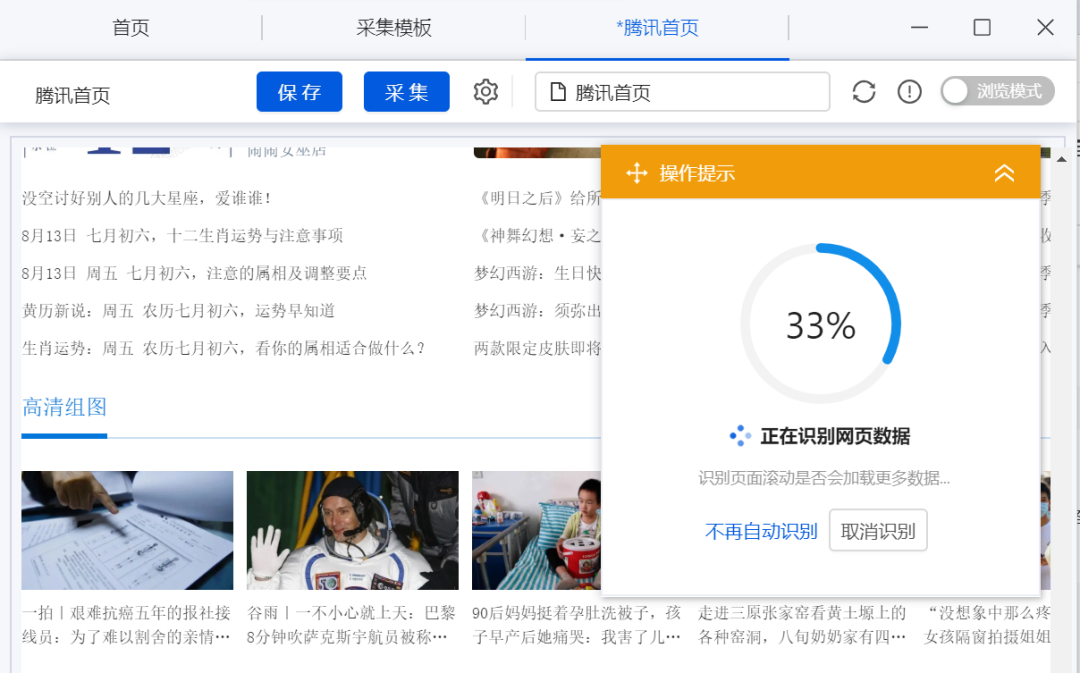
Task: Minimize the application window
Action: 920,28
